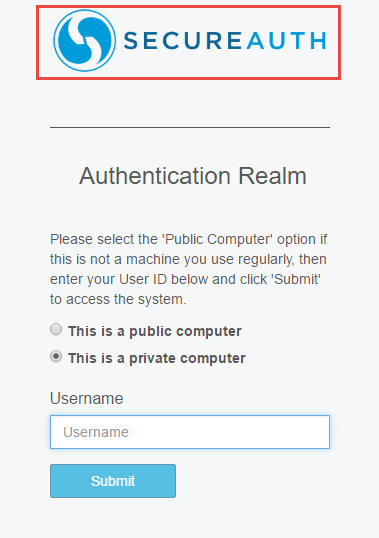Click the word 'Realm' in the heading

click(x=272, y=176)
